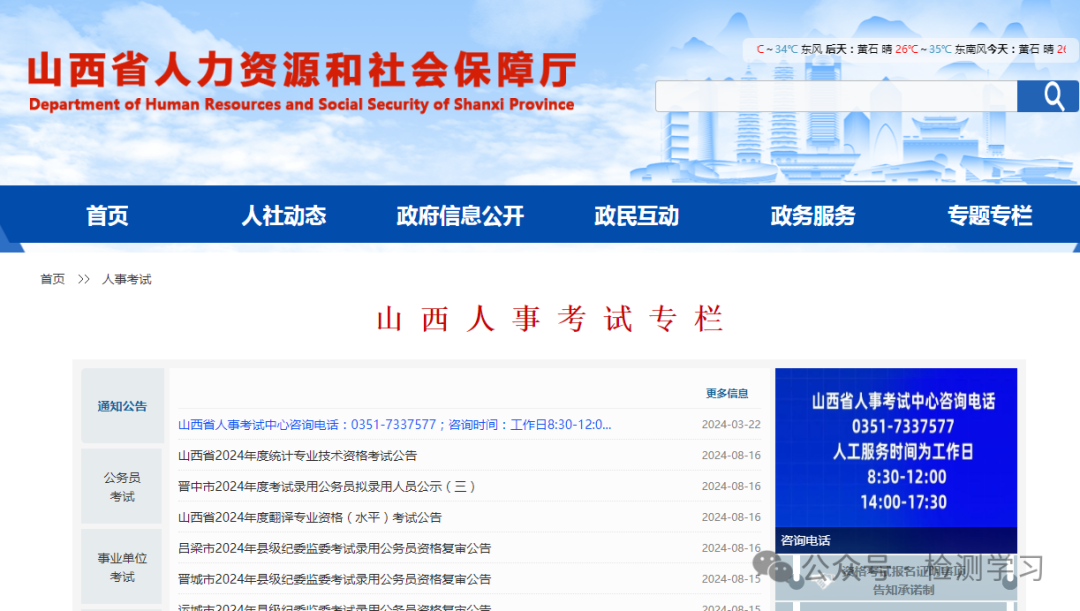Open the 事业单位考试 category
Image resolution: width=1080 pixels, height=611 pixels.
pyautogui.click(x=122, y=567)
